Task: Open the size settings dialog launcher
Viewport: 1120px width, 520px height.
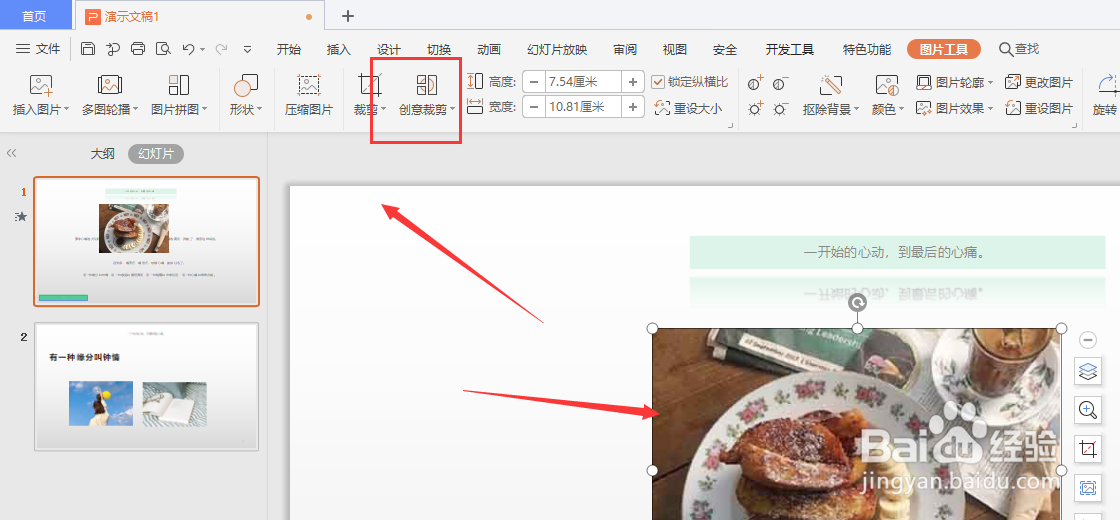Action: (731, 126)
